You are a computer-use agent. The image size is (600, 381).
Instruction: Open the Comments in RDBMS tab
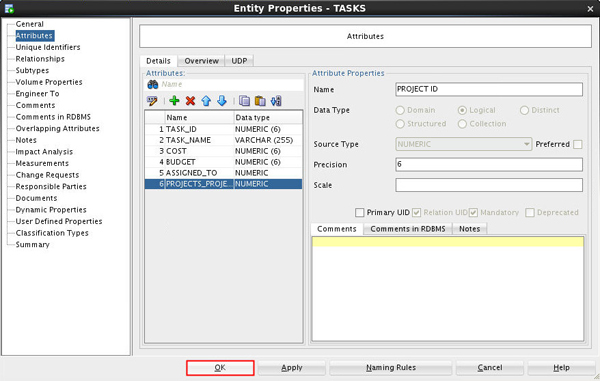tap(408, 229)
